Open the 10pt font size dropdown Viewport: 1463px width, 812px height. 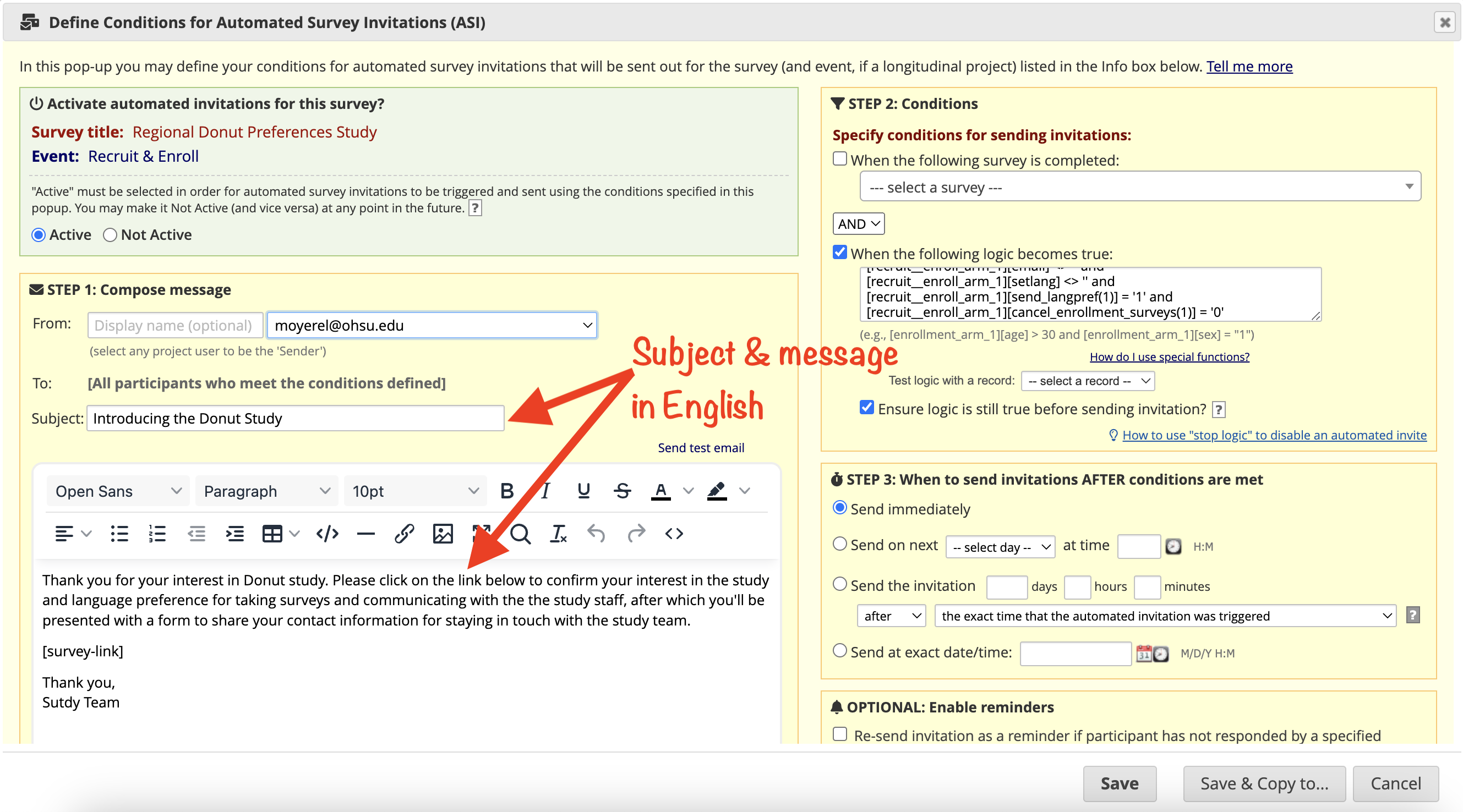pyautogui.click(x=414, y=491)
